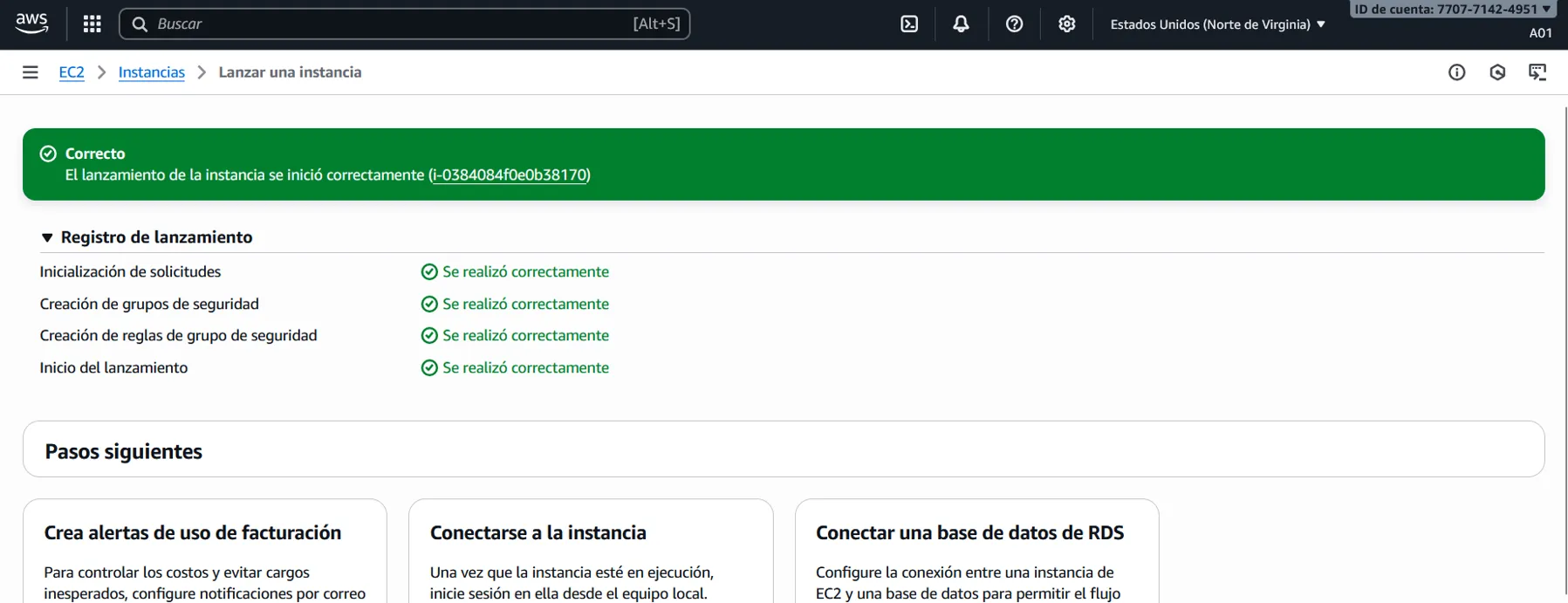The image size is (1568, 603).
Task: Toggle the side navigation hamburger menu
Action: pos(31,72)
